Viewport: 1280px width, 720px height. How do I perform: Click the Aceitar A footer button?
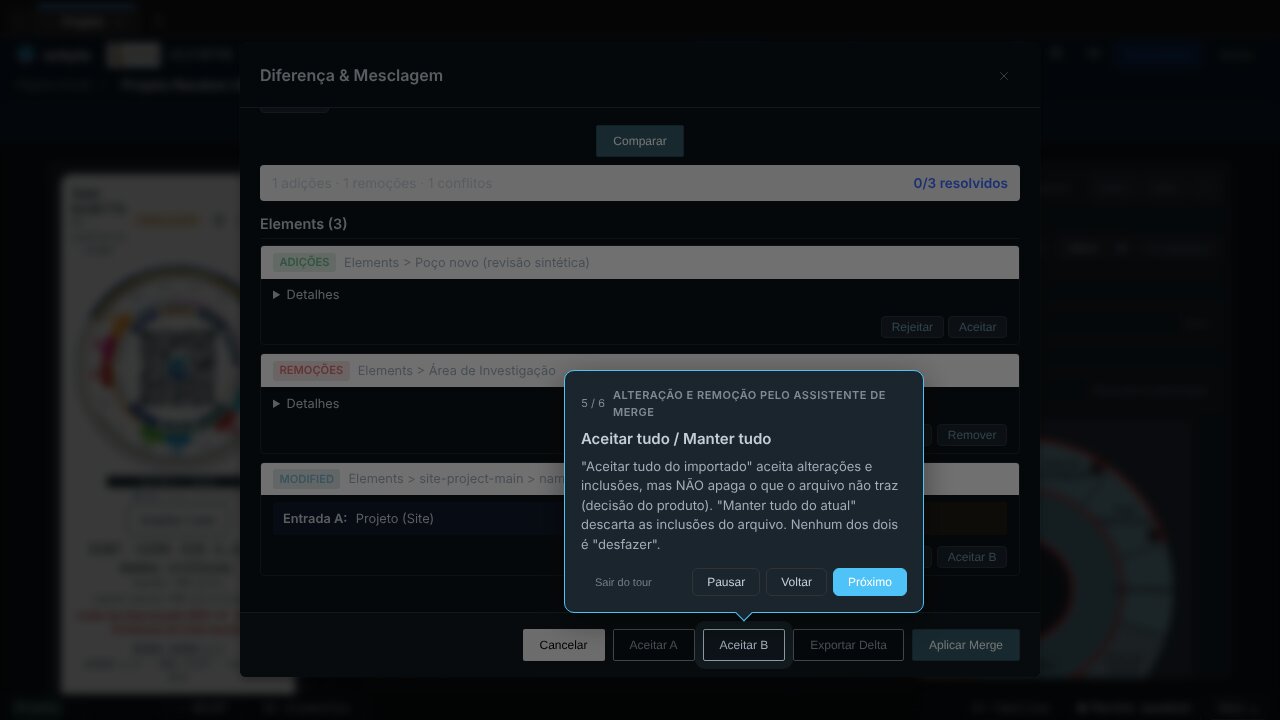coord(653,645)
